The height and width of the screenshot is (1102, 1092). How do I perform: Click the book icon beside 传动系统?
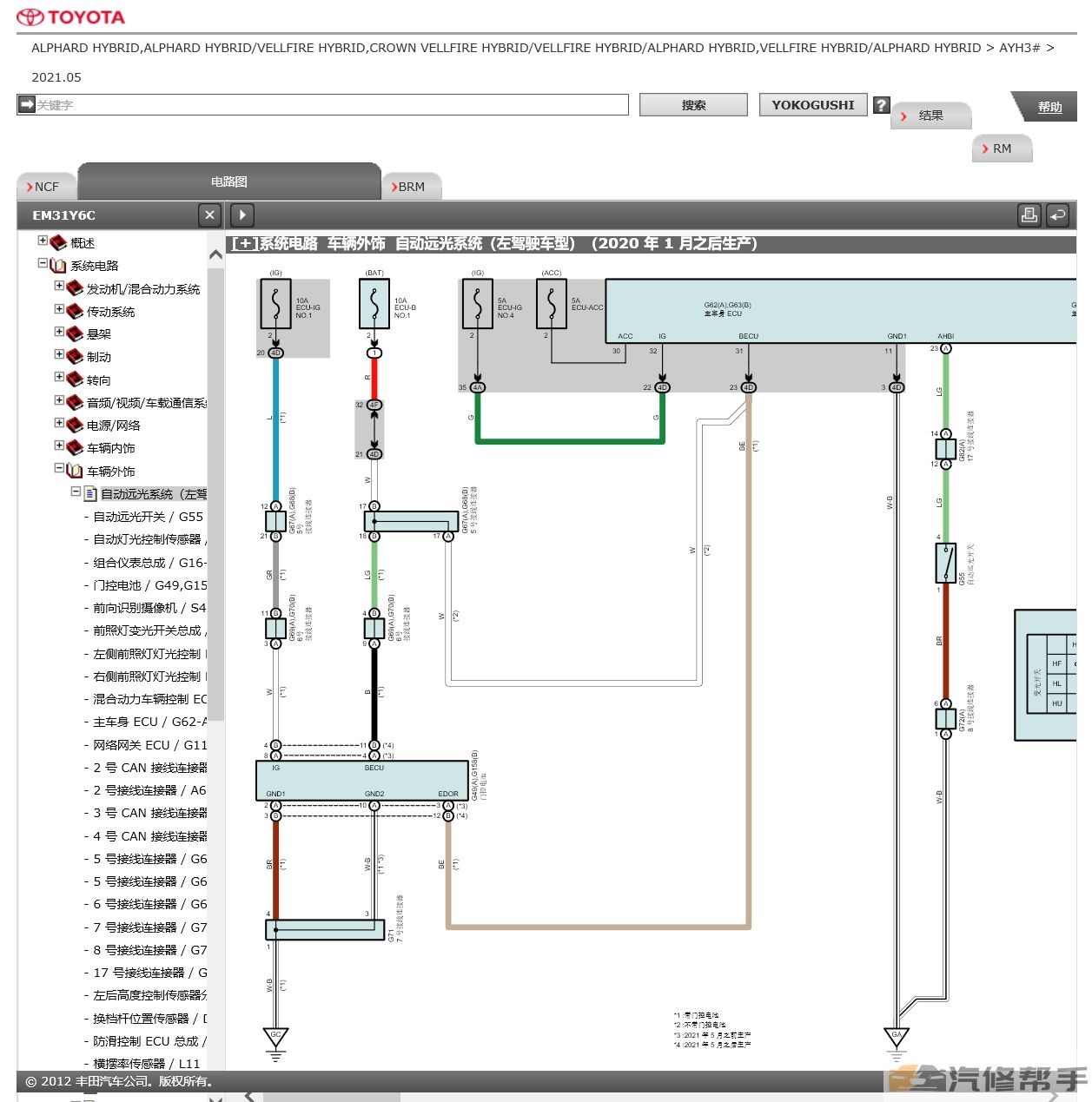pyautogui.click(x=75, y=310)
